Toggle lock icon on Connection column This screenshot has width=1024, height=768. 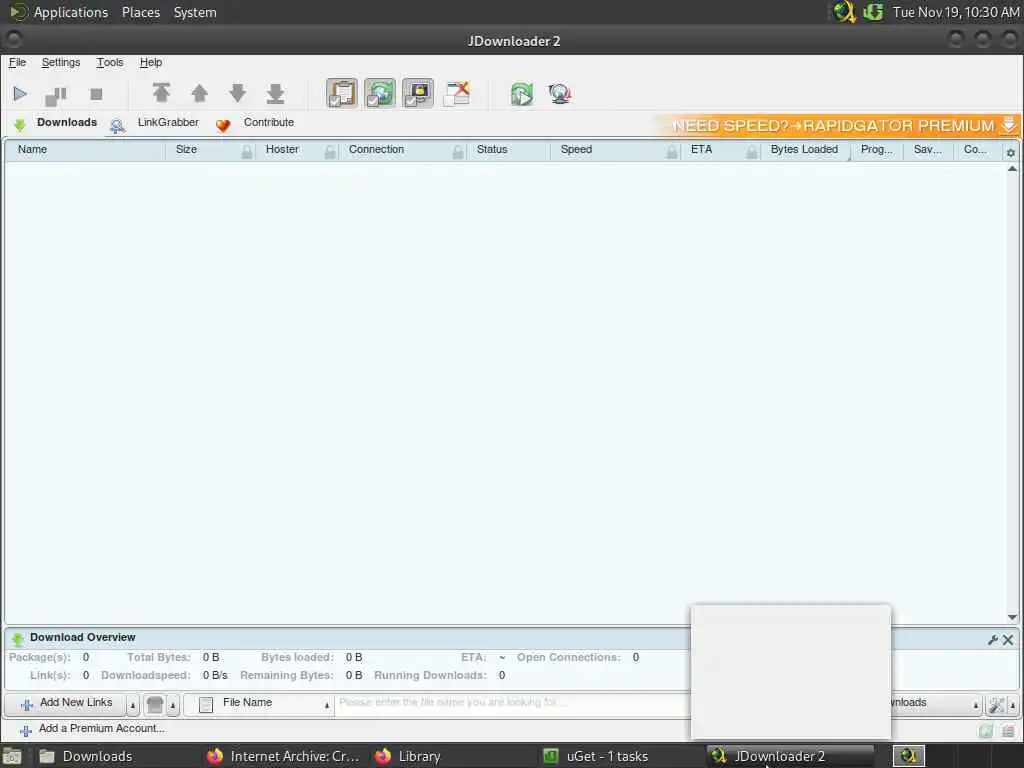point(458,152)
